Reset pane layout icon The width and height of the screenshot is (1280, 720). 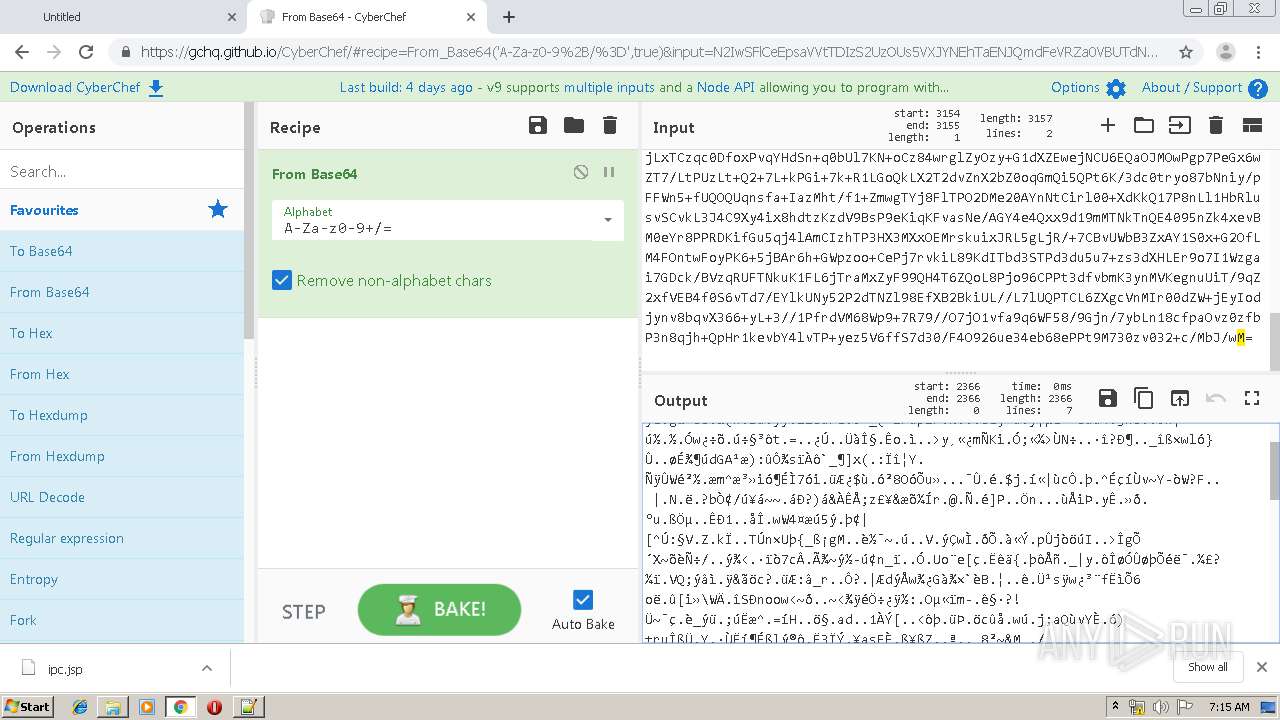(1252, 125)
